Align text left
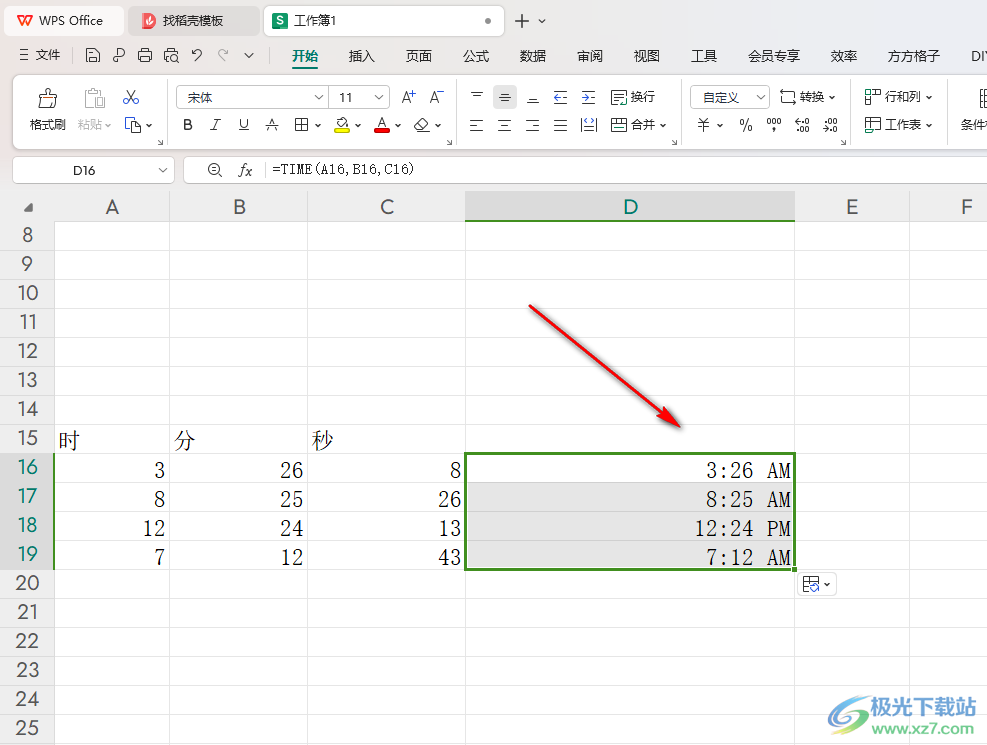Image resolution: width=987 pixels, height=745 pixels. pos(477,125)
